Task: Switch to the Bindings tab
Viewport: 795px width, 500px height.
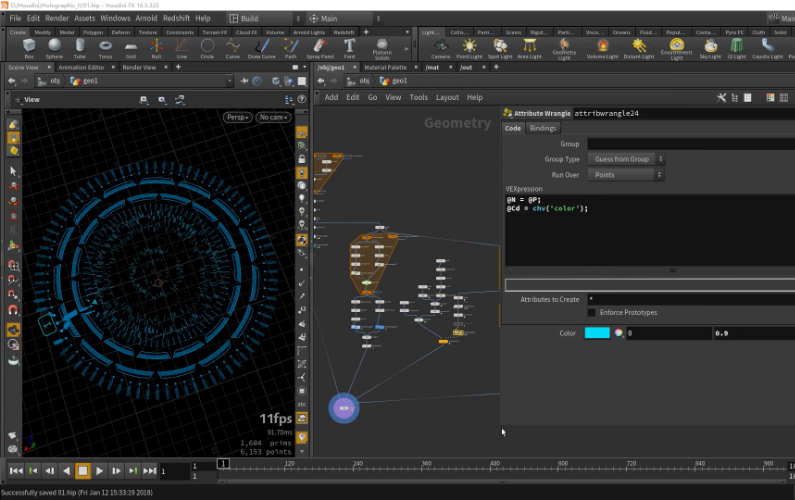Action: (x=543, y=128)
